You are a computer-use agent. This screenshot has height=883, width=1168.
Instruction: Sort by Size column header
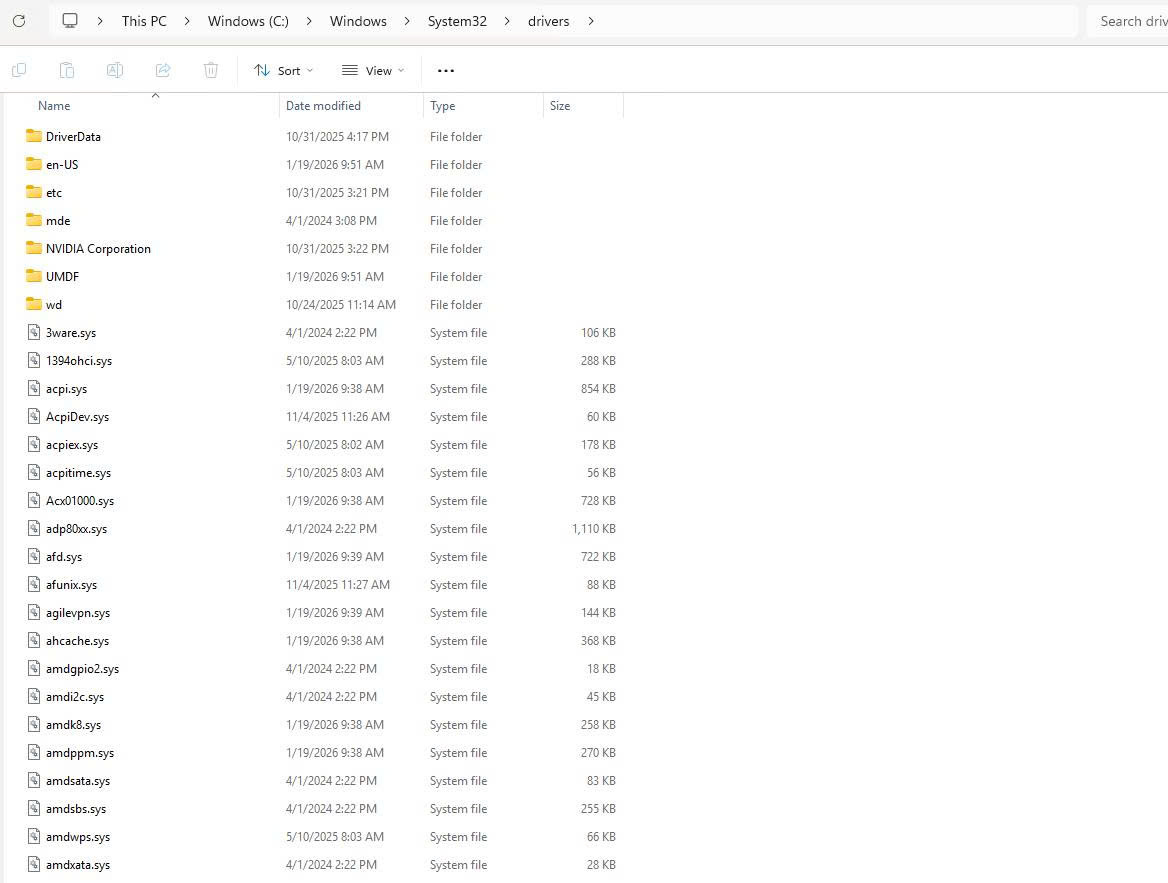pos(560,106)
